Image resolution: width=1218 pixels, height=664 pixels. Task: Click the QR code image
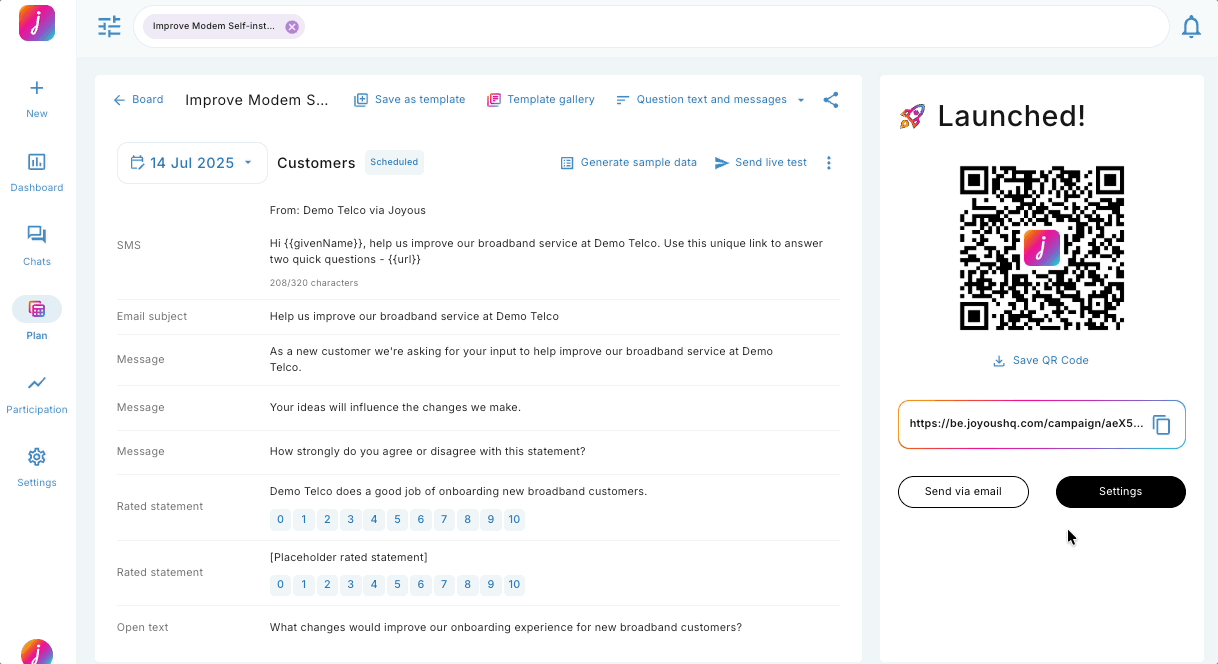click(x=1041, y=248)
